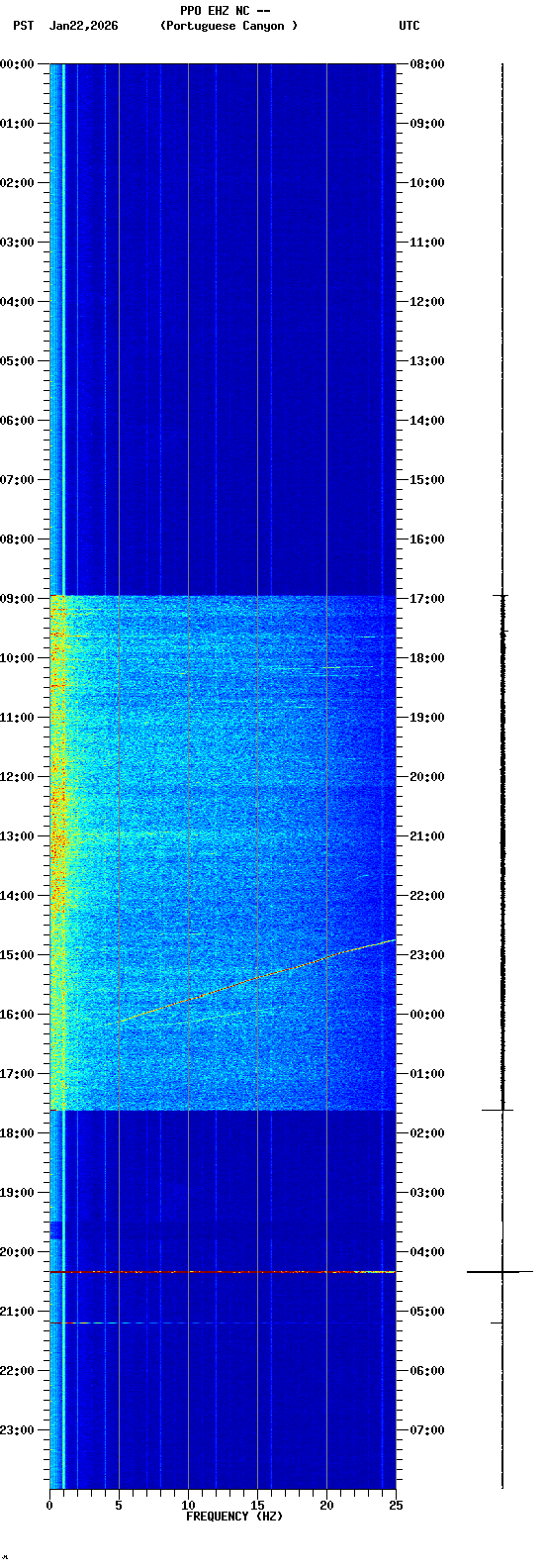Click the 17:00 UTC time label
546x1568 pixels.
tap(427, 599)
